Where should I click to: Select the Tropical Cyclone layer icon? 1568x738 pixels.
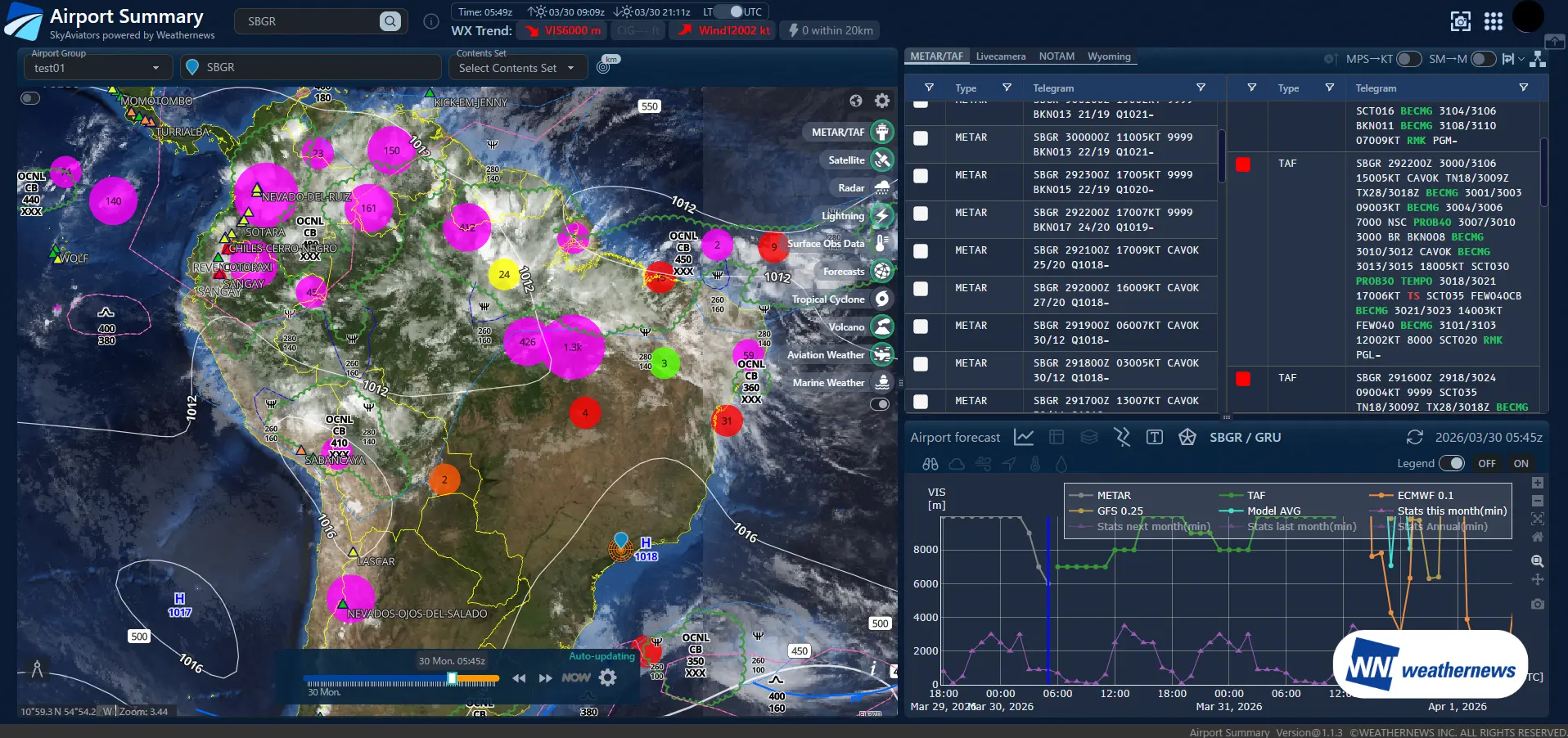tap(881, 299)
